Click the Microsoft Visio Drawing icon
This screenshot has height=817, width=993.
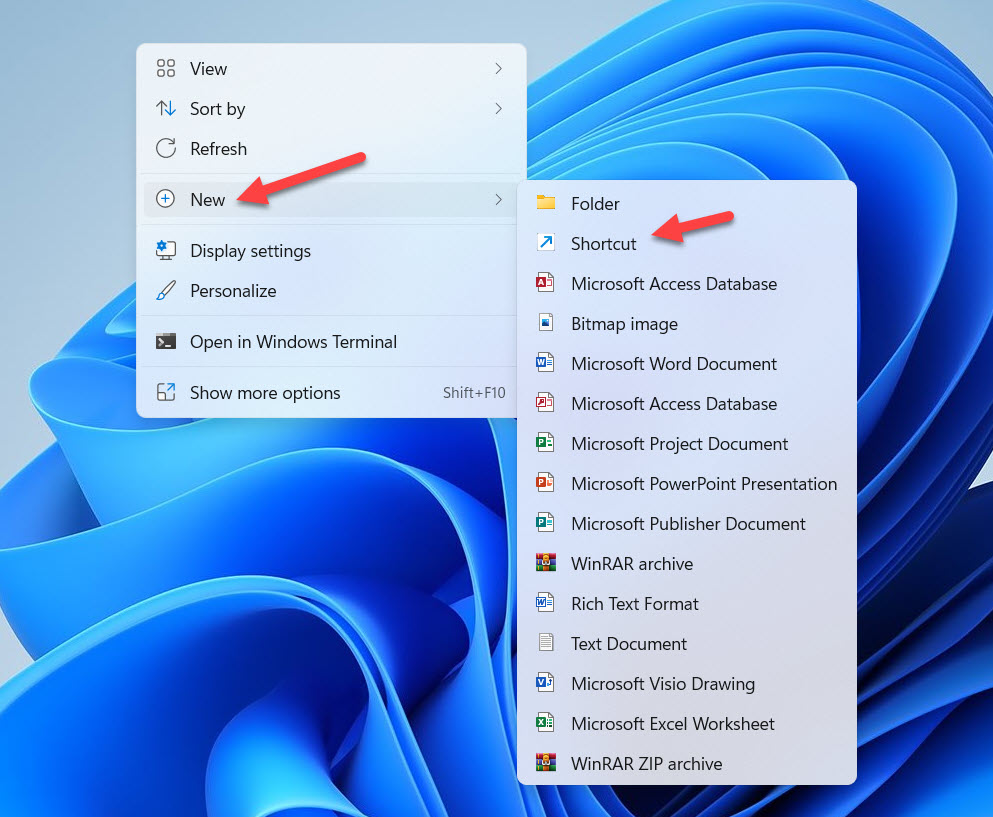546,684
